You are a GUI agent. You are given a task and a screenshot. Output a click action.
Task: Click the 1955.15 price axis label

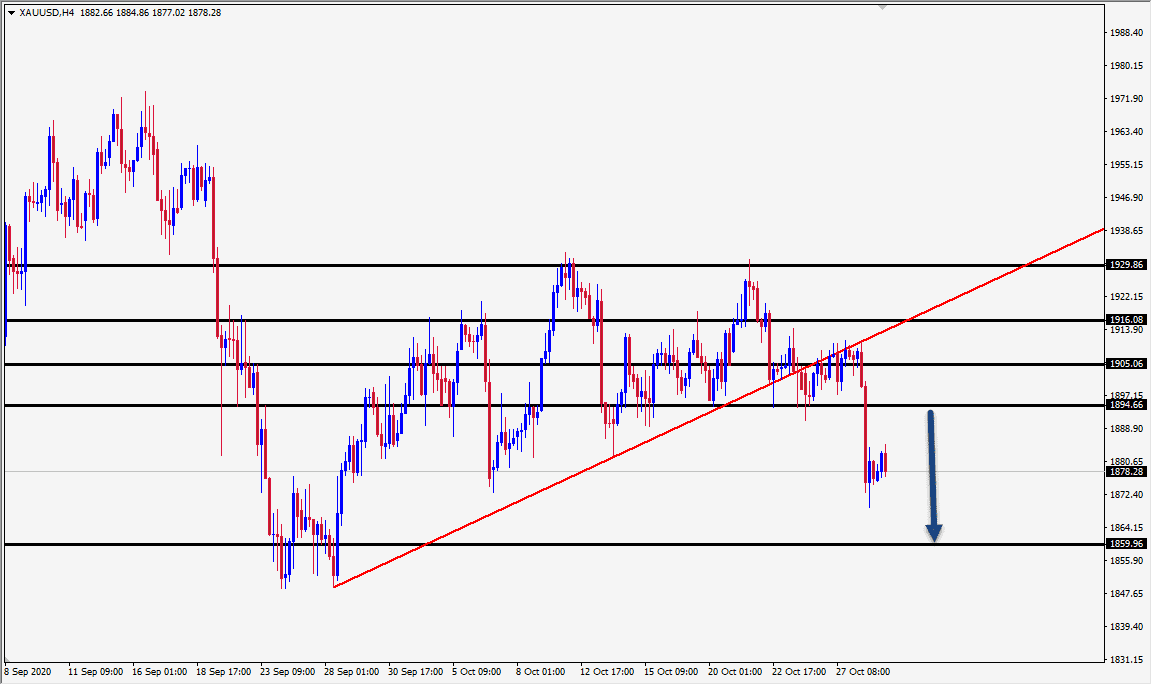1127,165
